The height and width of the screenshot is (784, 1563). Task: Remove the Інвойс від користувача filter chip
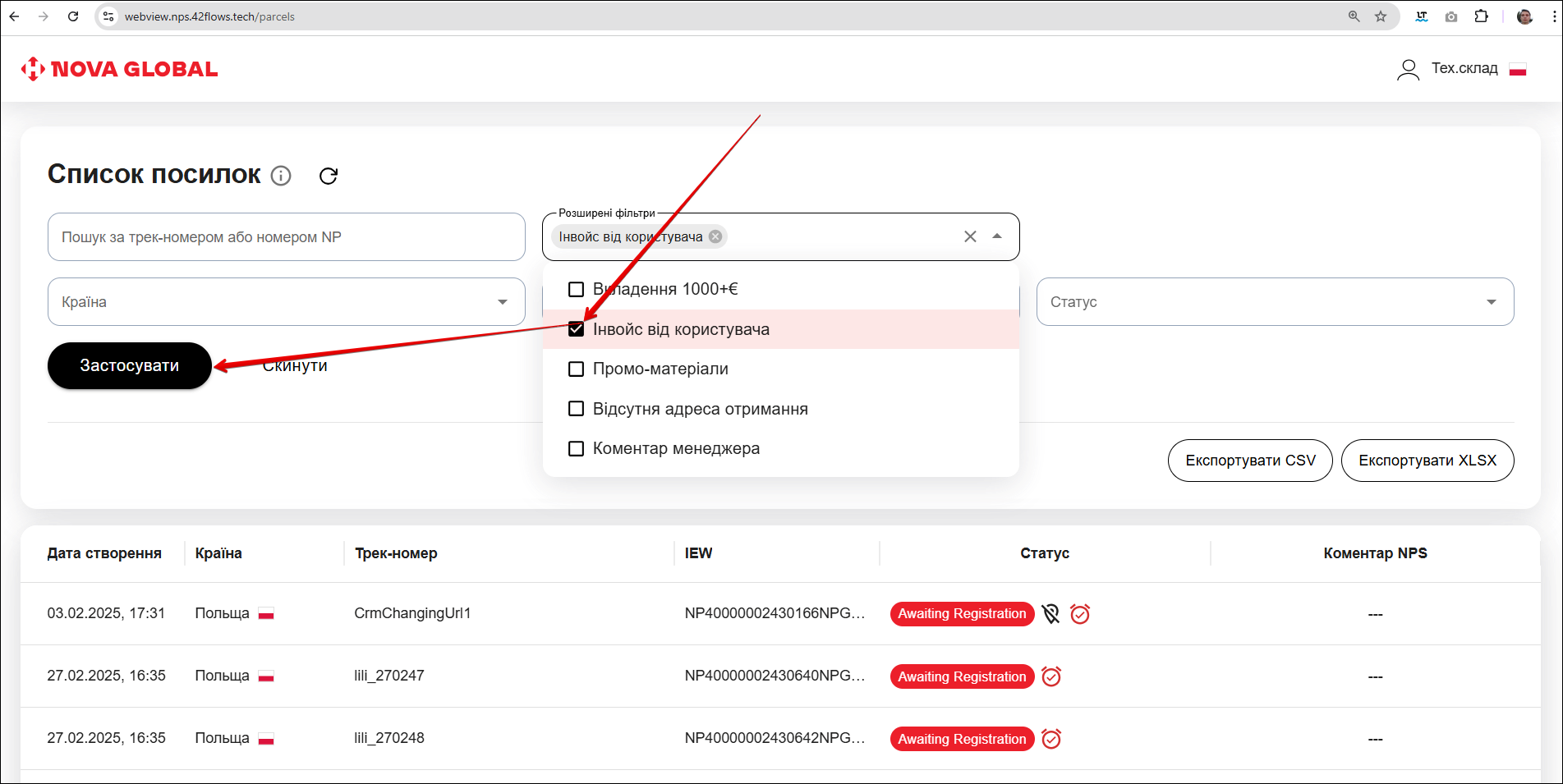coord(715,236)
